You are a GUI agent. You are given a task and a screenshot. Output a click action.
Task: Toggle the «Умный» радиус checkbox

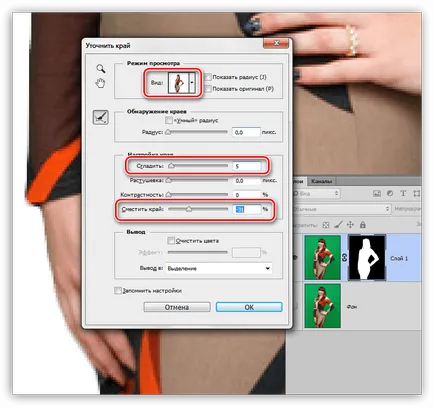click(x=169, y=120)
